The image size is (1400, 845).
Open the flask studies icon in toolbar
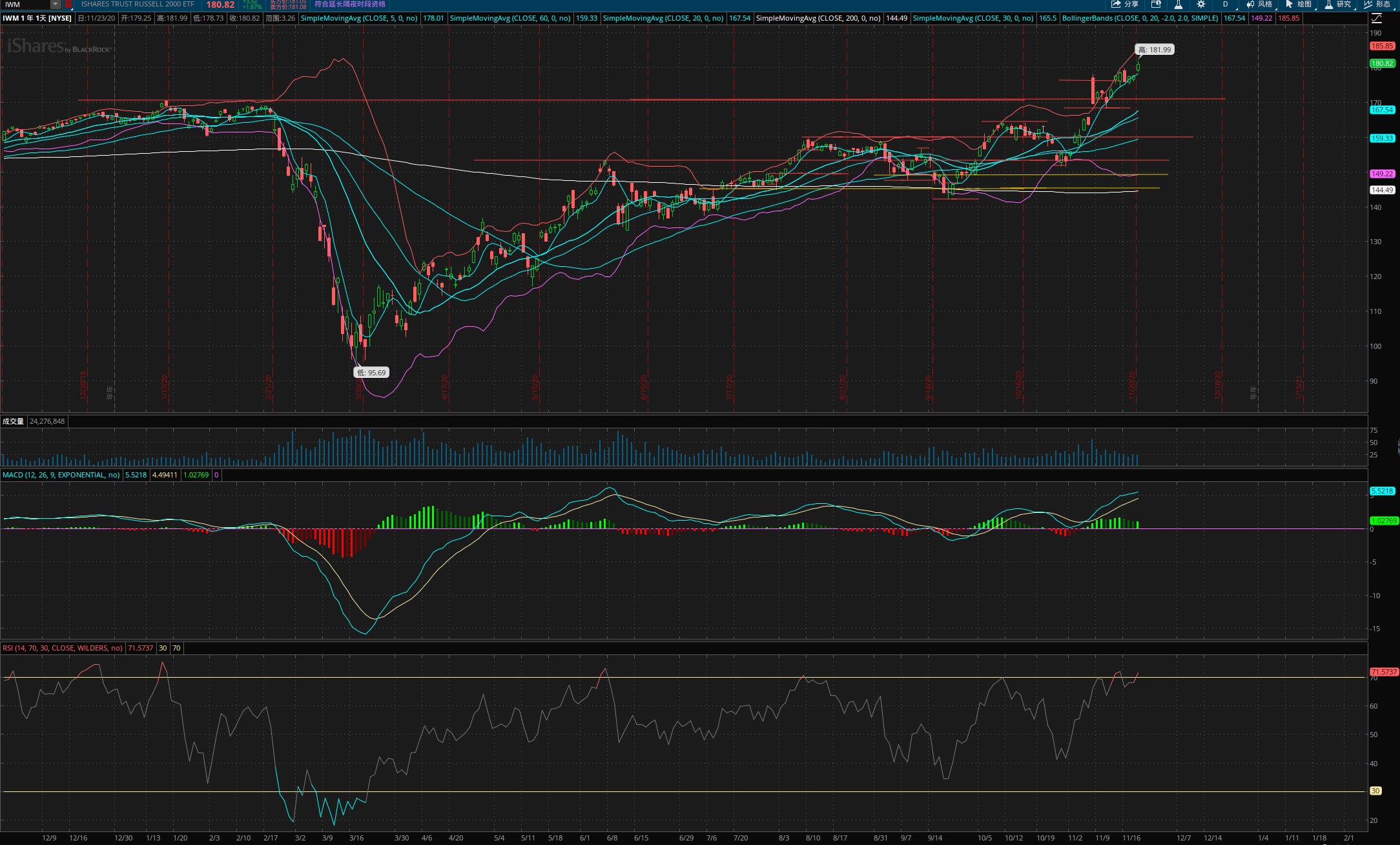coord(1179,5)
